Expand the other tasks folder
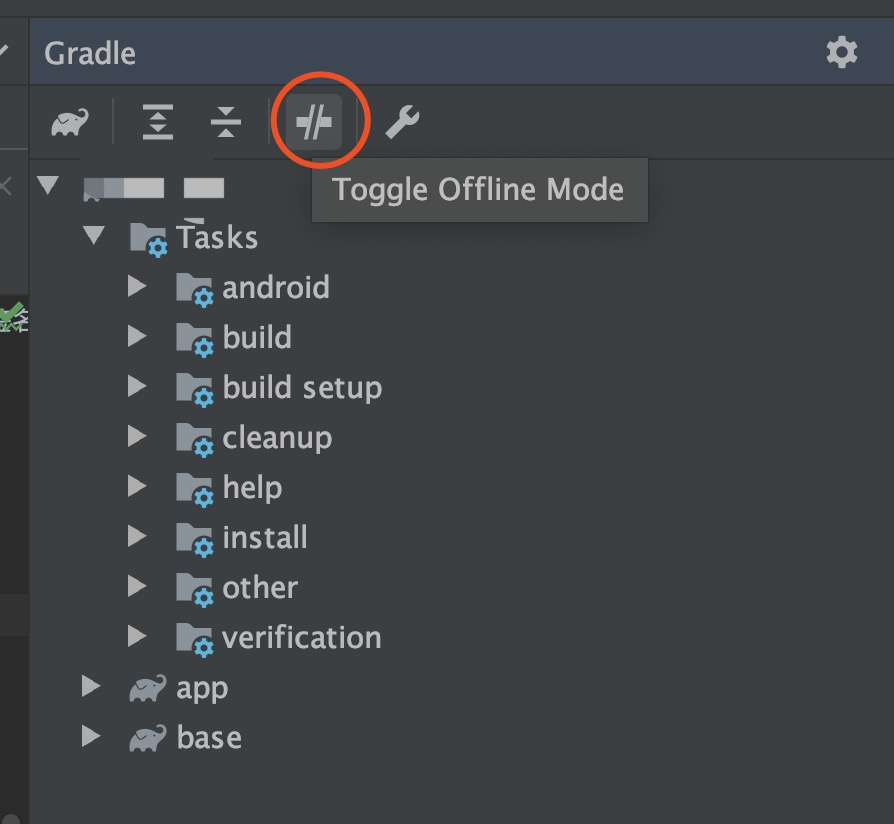The height and width of the screenshot is (824, 894). point(137,586)
